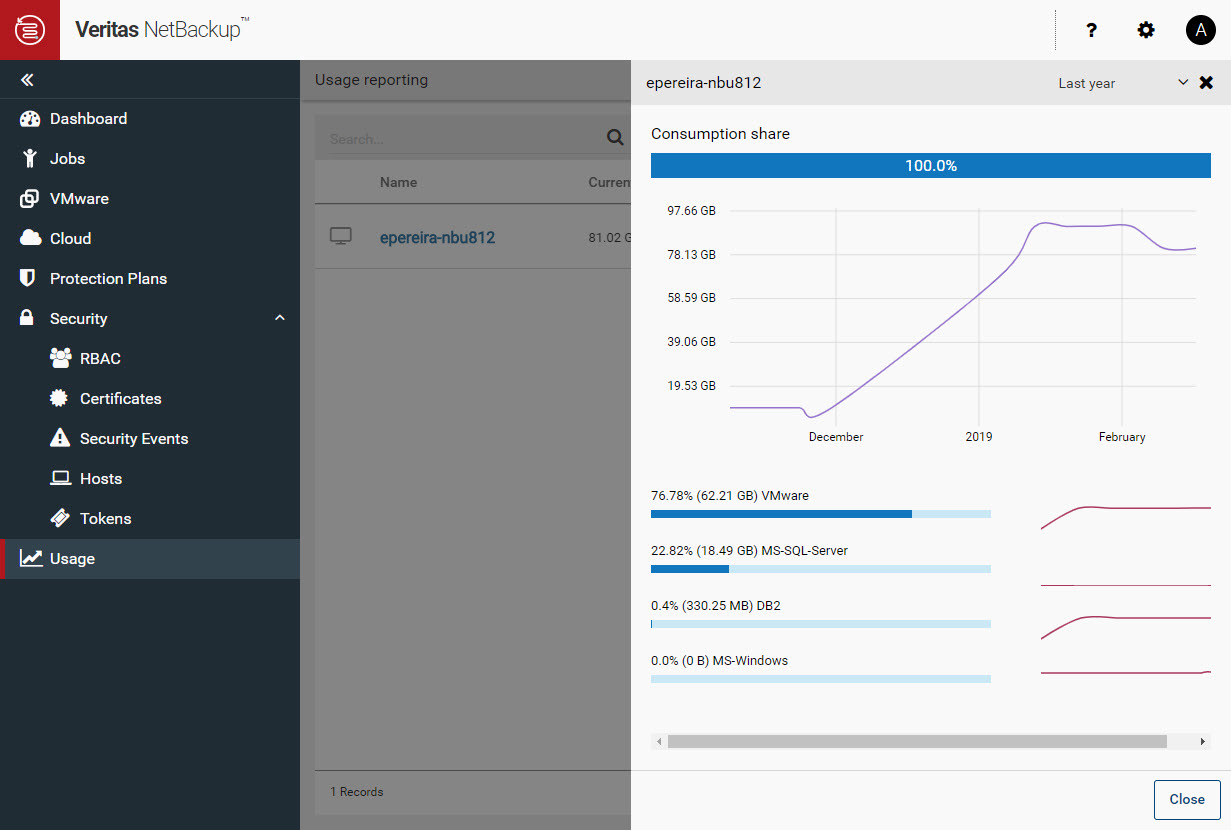1231x830 pixels.
Task: Collapse the sidebar with double chevron
Action: tap(27, 80)
